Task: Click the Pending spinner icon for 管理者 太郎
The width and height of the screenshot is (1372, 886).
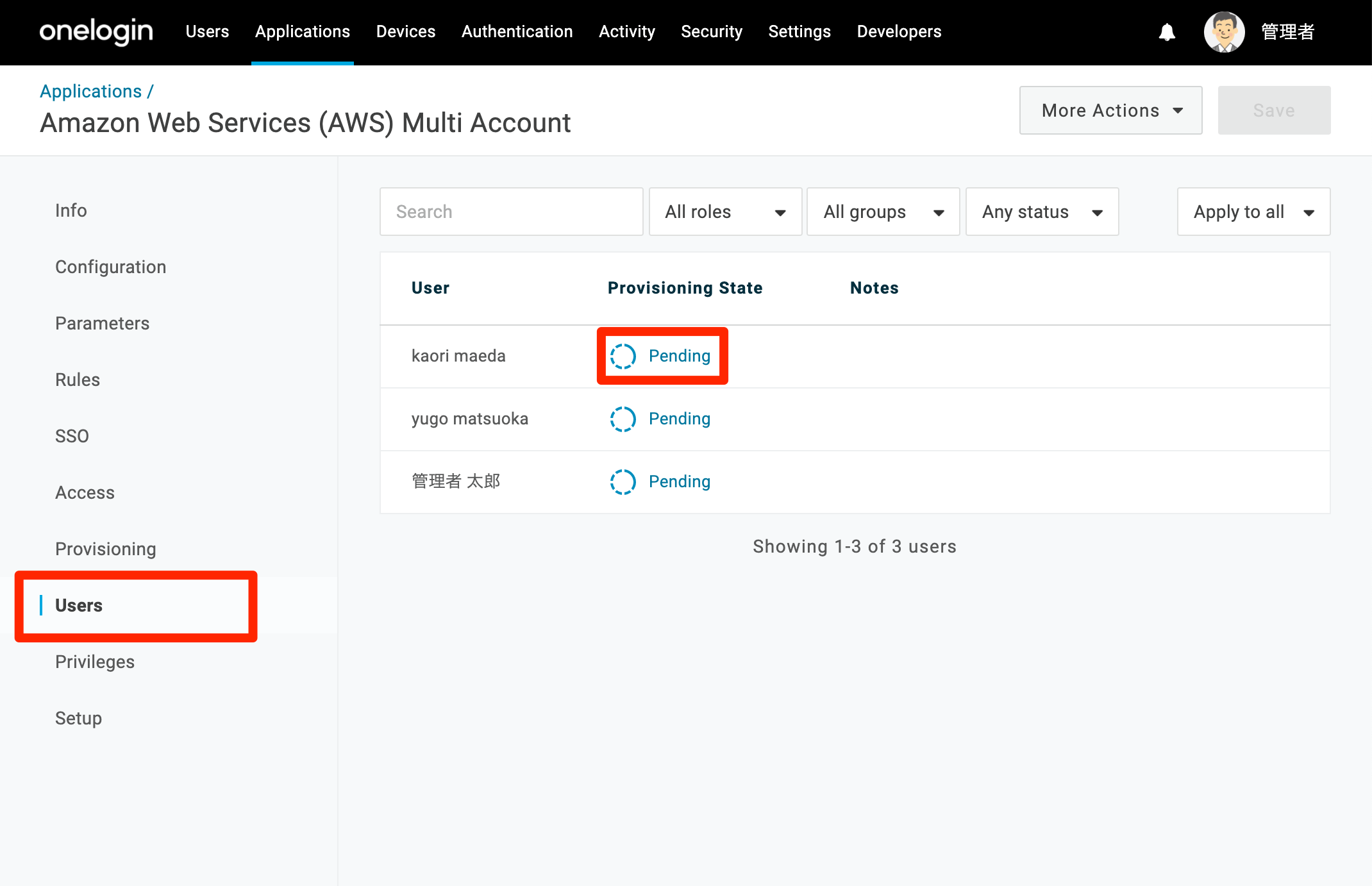Action: [x=623, y=481]
